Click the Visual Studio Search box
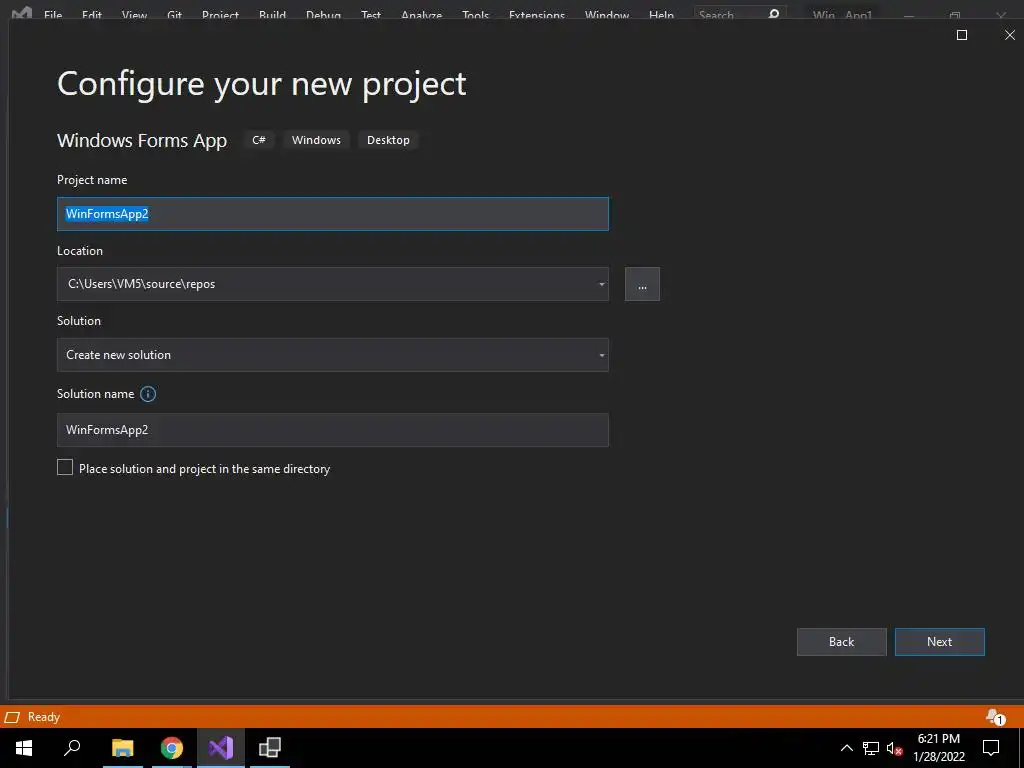Screen dimensions: 1024x768 click(x=739, y=14)
